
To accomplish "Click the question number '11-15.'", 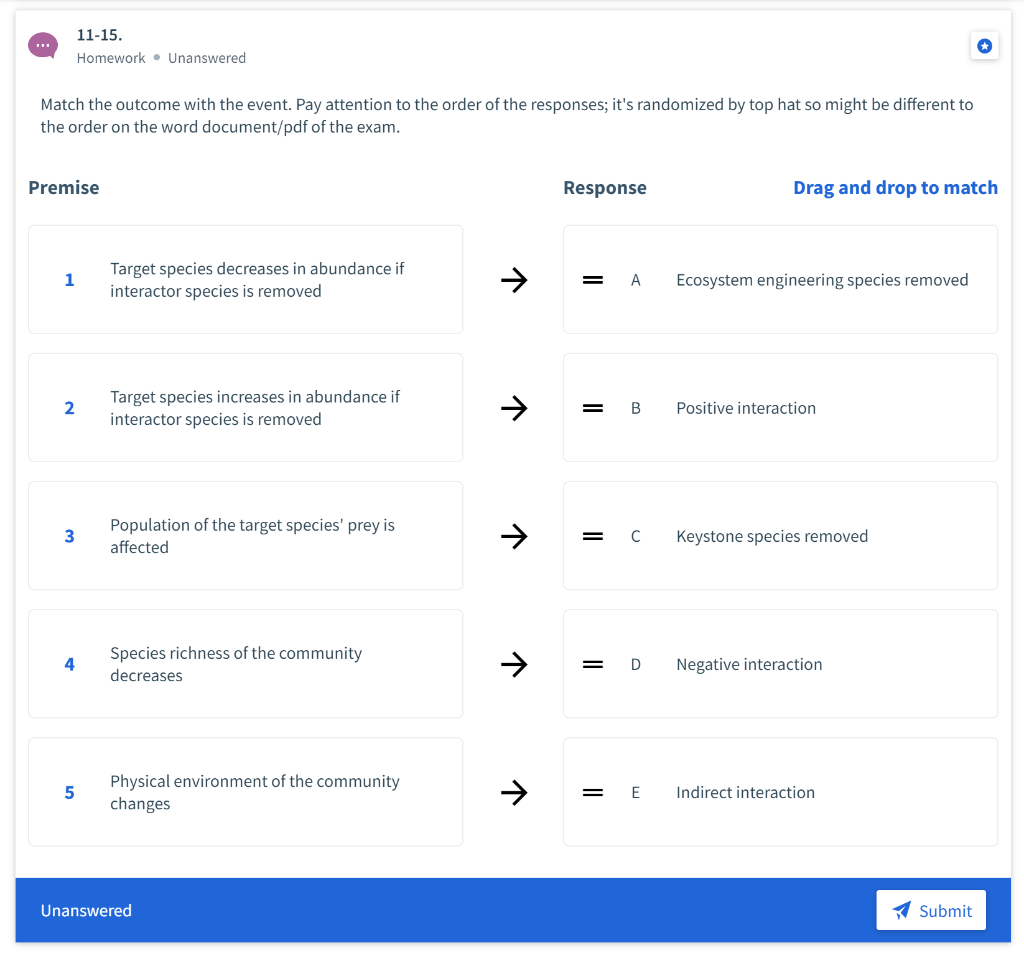I will click(x=99, y=35).
